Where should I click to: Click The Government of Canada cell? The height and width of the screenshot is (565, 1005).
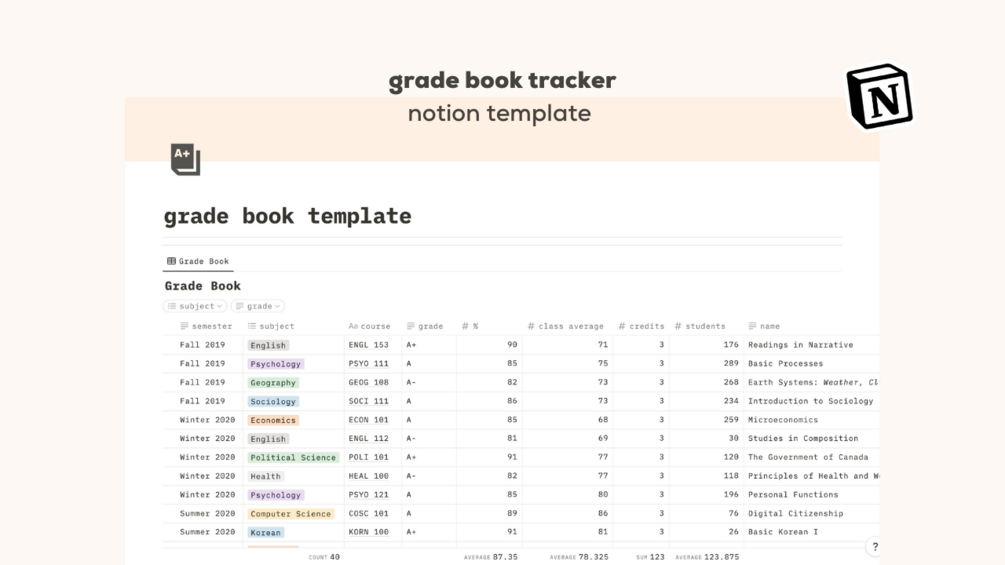point(808,457)
